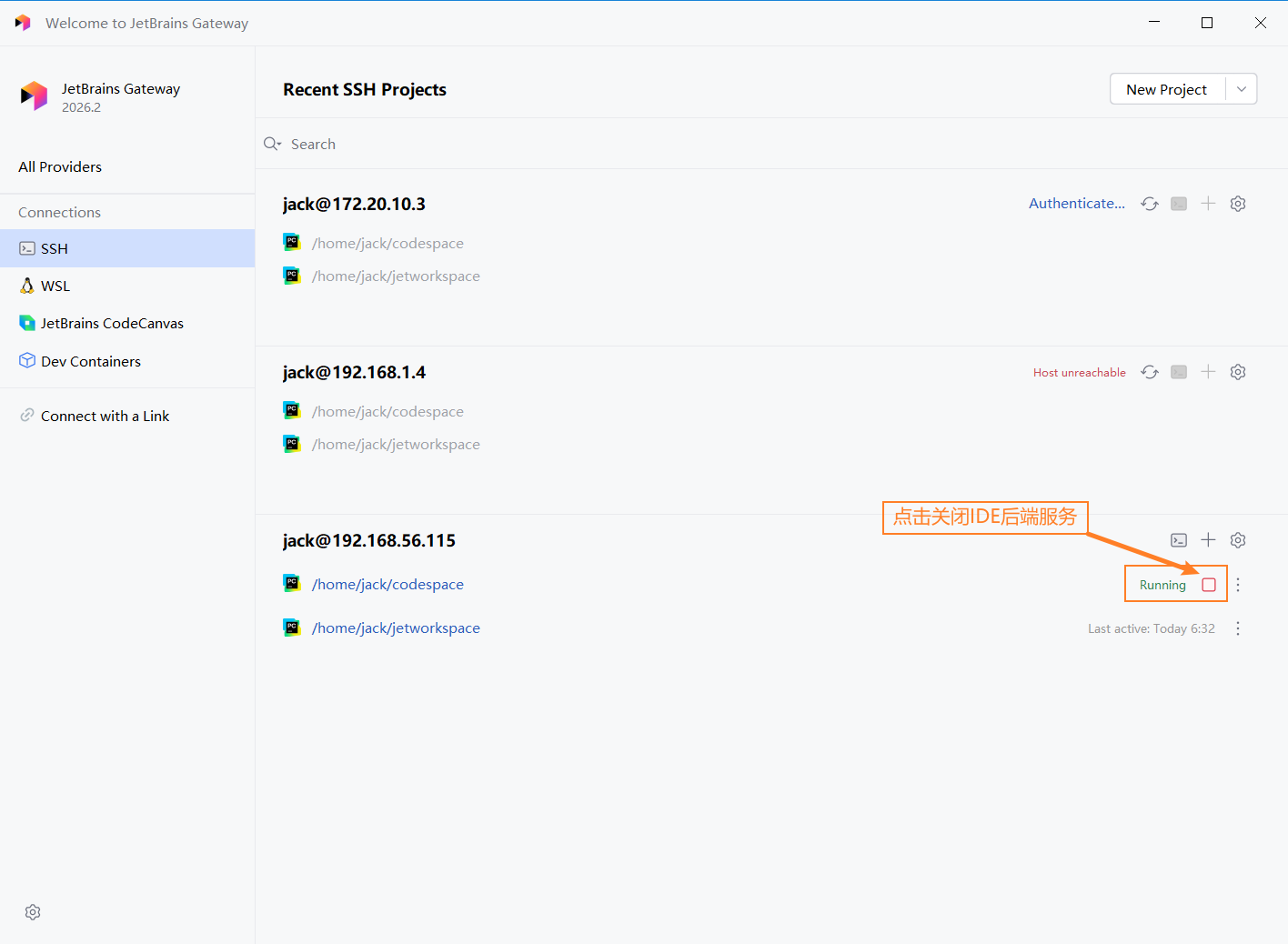Pick /home/jack/jetworkspace under jack@192.168.1.4

coord(396,444)
